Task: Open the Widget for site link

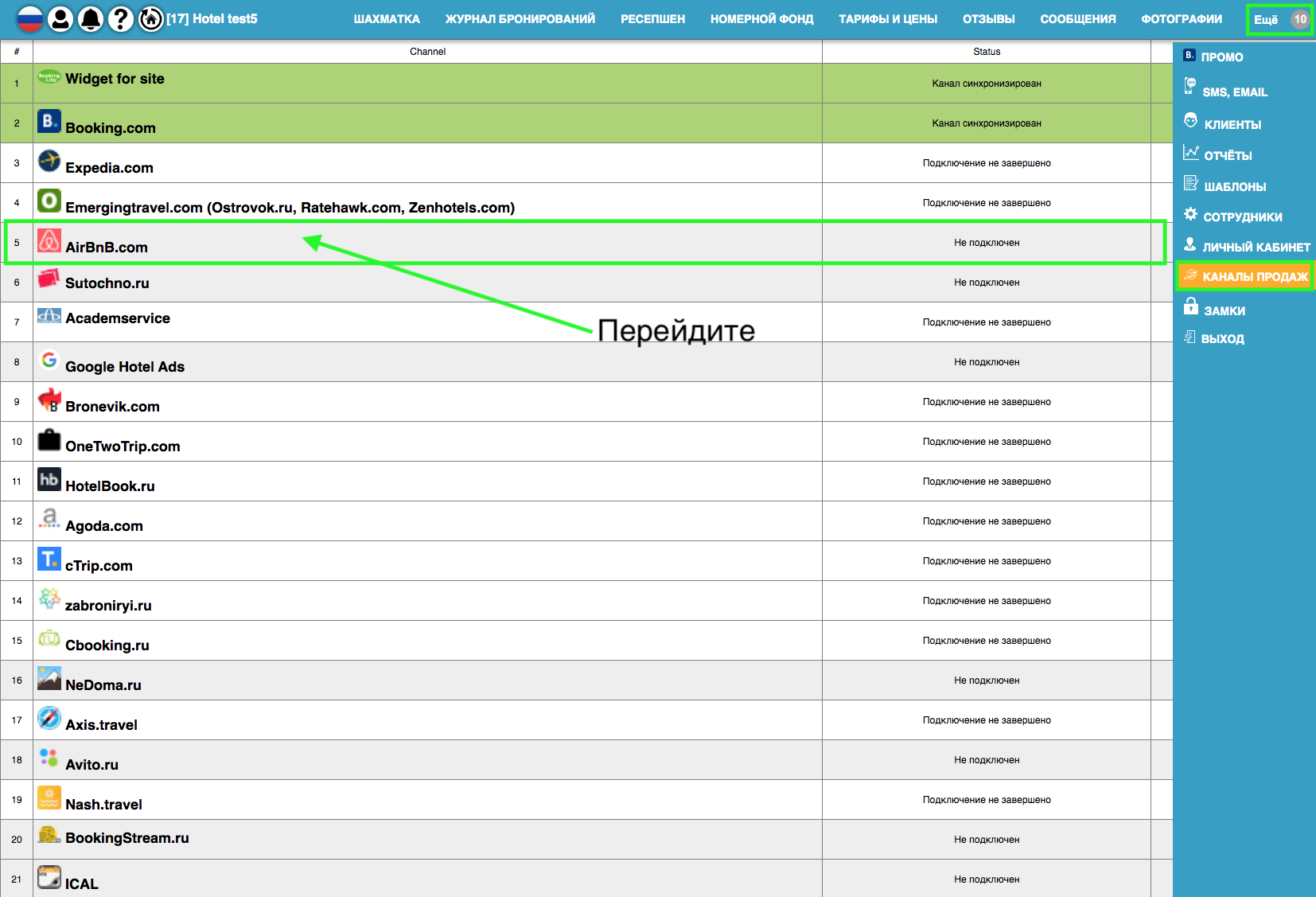Action: pos(115,79)
